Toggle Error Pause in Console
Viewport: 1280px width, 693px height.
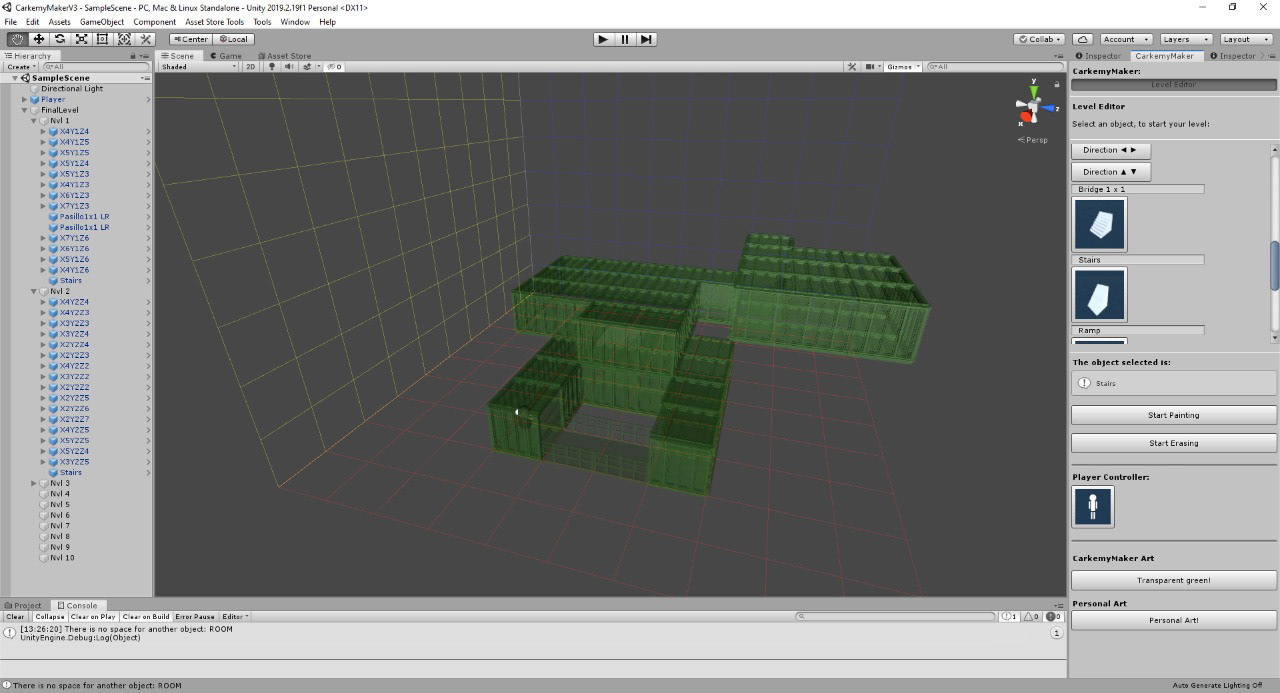pos(195,617)
